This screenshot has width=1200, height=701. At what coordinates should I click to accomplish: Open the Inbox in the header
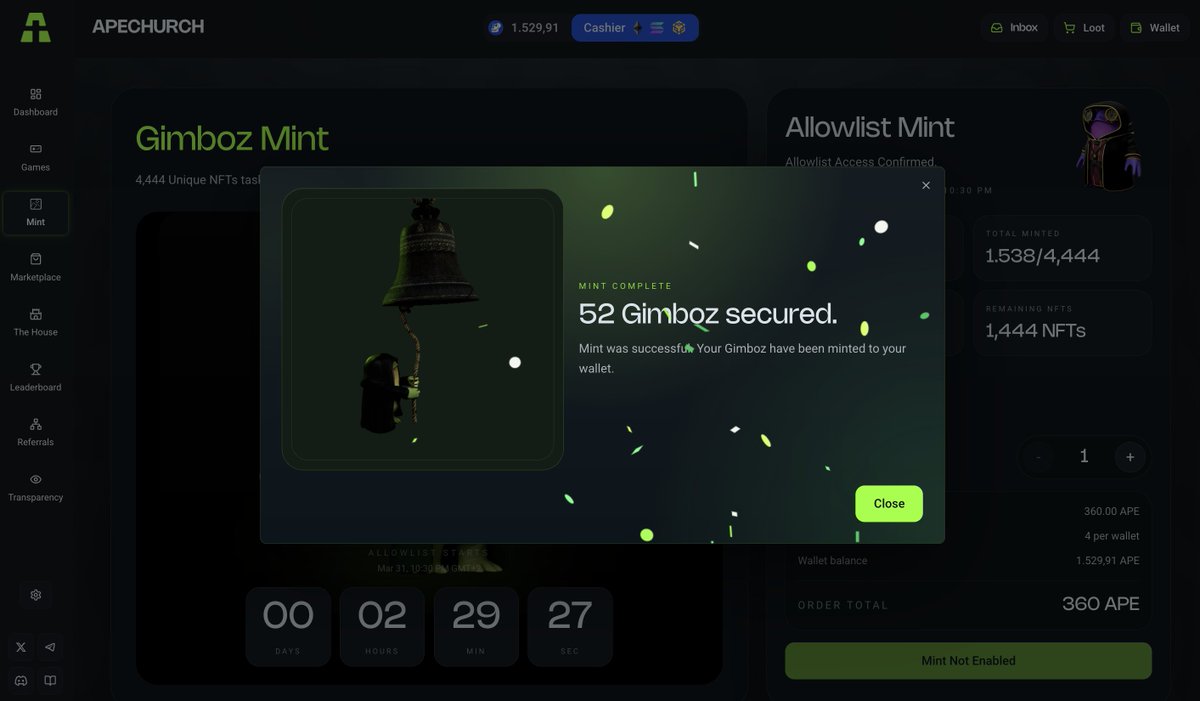pyautogui.click(x=1014, y=28)
